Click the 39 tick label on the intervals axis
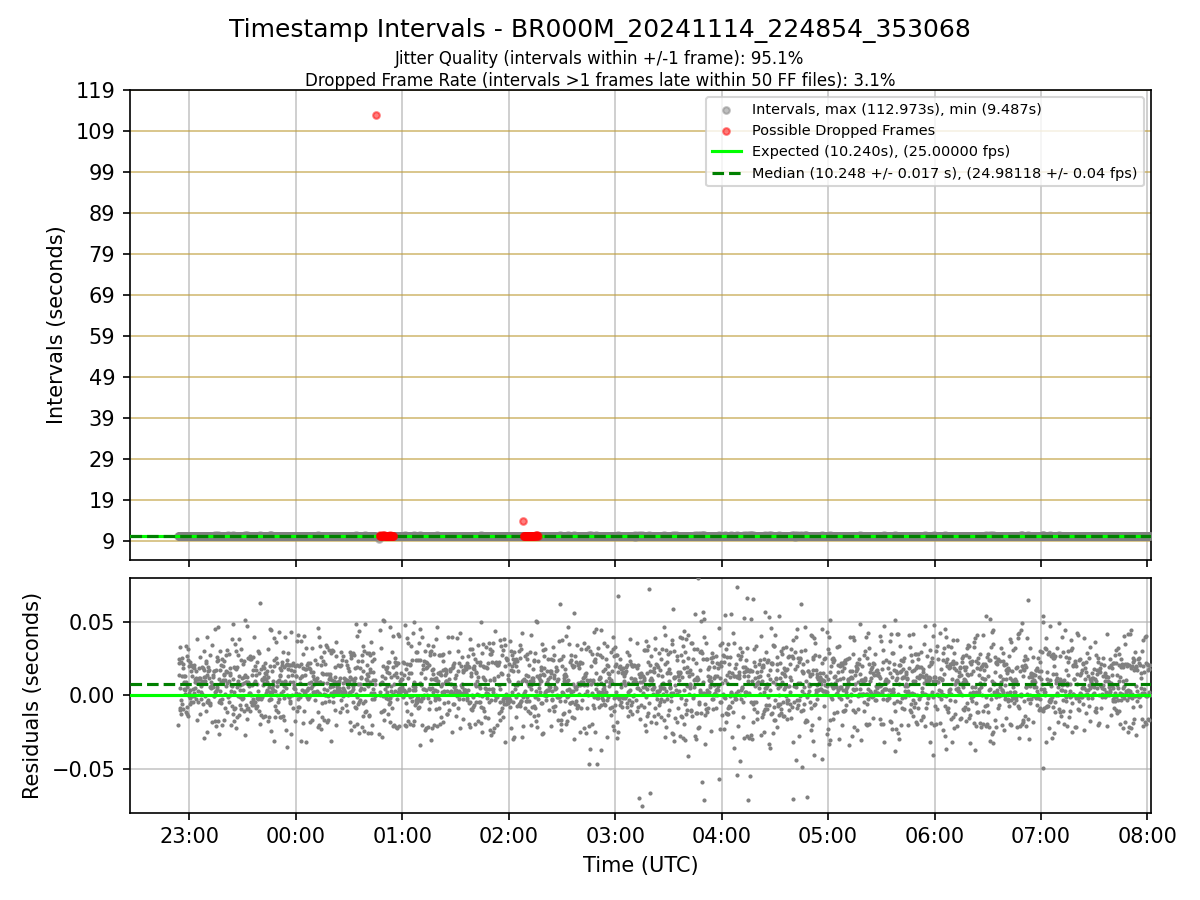The image size is (1200, 900). (x=104, y=419)
